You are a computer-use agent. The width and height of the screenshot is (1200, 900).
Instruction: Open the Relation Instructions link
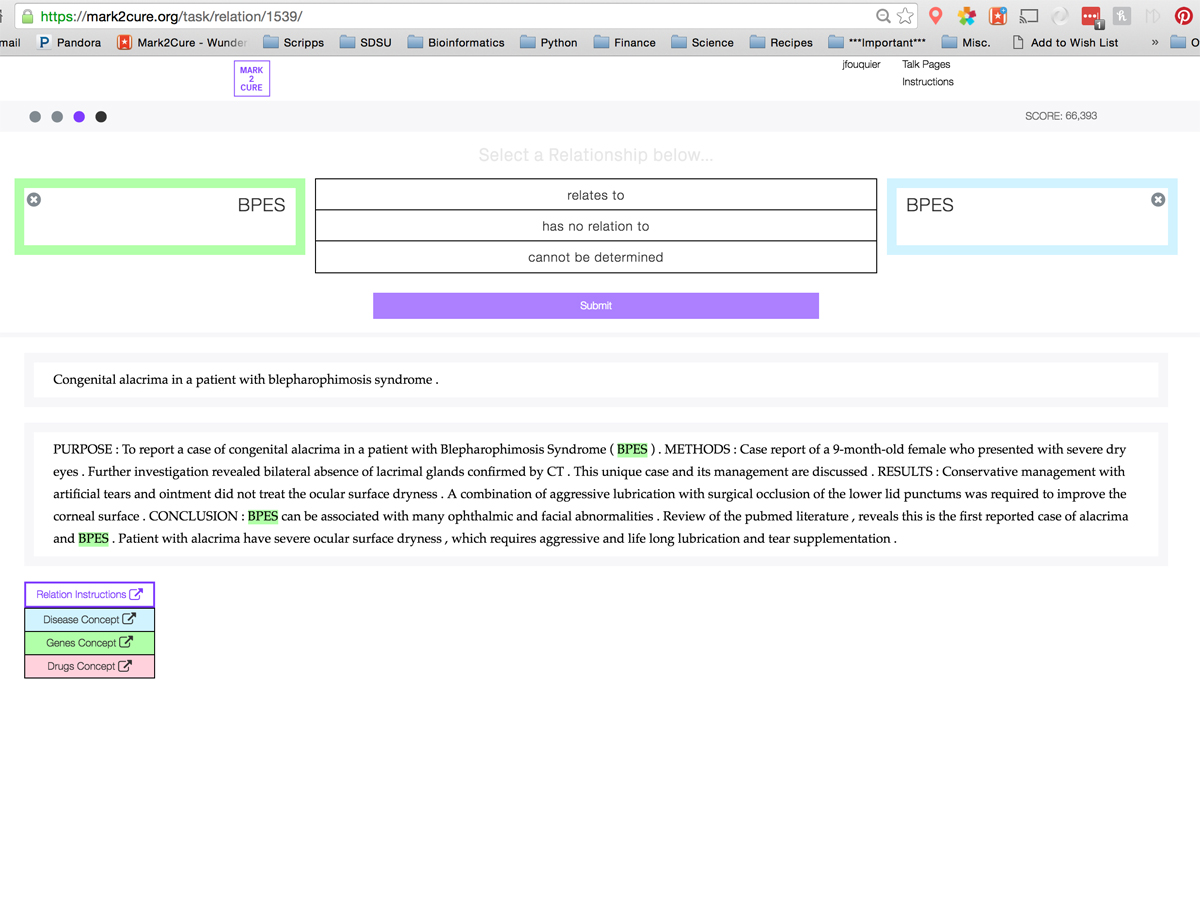(89, 594)
